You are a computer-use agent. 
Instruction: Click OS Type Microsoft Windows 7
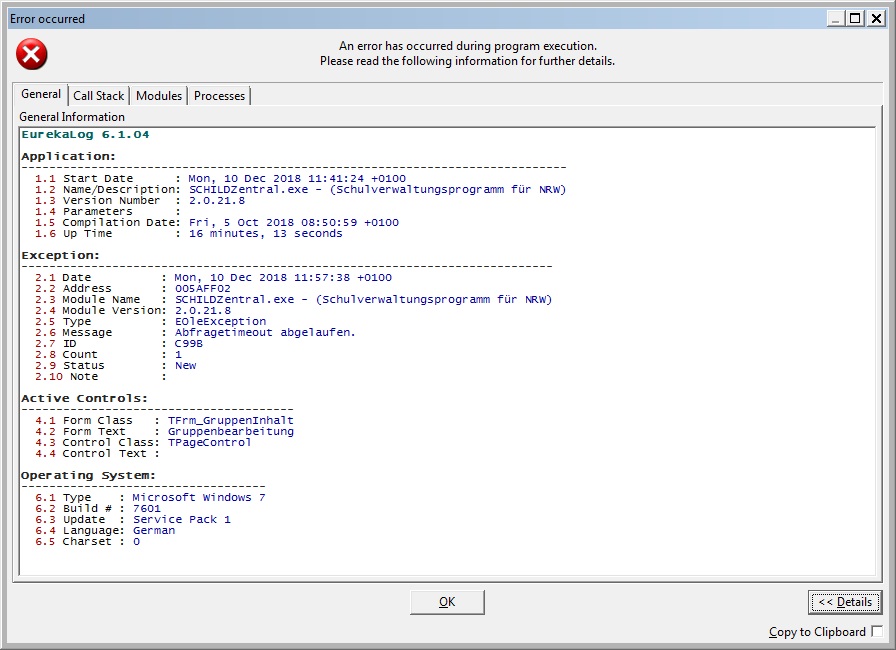pyautogui.click(x=199, y=497)
